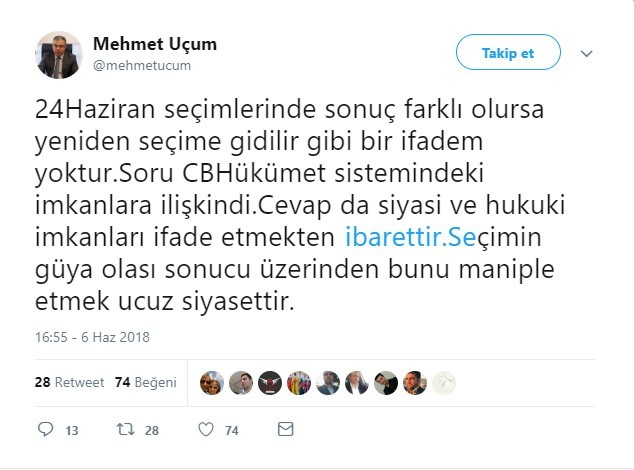Click the colorful fourth liker avatar
Screen dimensions: 634x470
298,382
